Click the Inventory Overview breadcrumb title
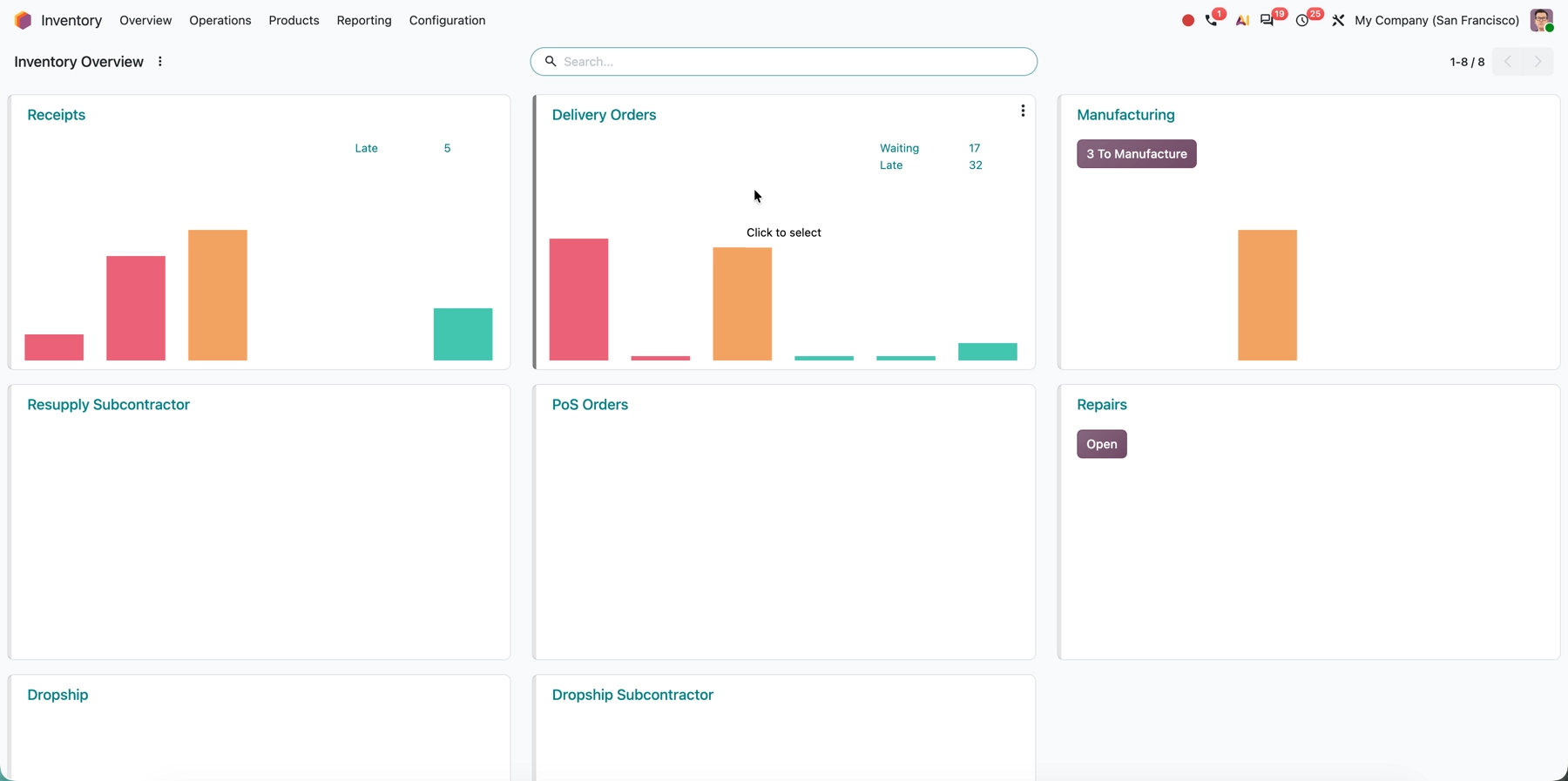This screenshot has width=1568, height=781. pos(78,62)
